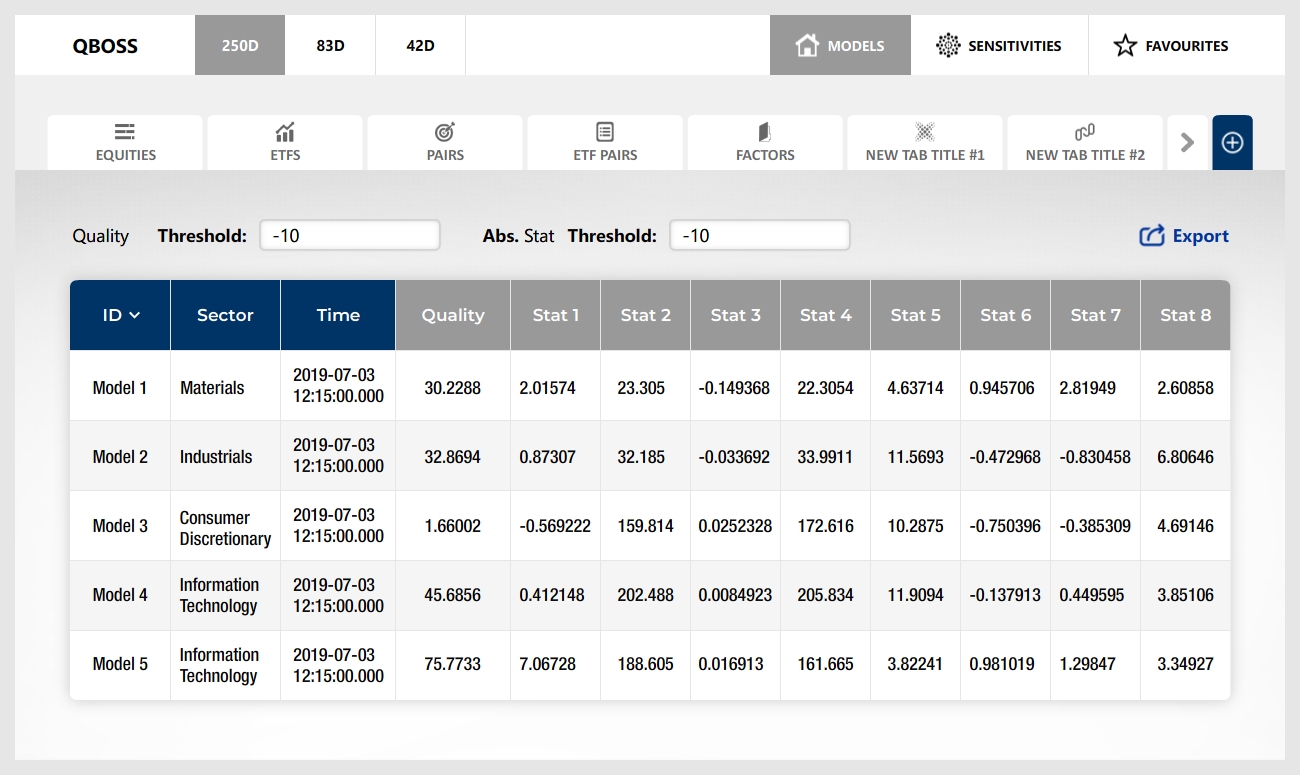Add a new tab with plus button
Viewport: 1300px width, 775px height.
coord(1232,143)
